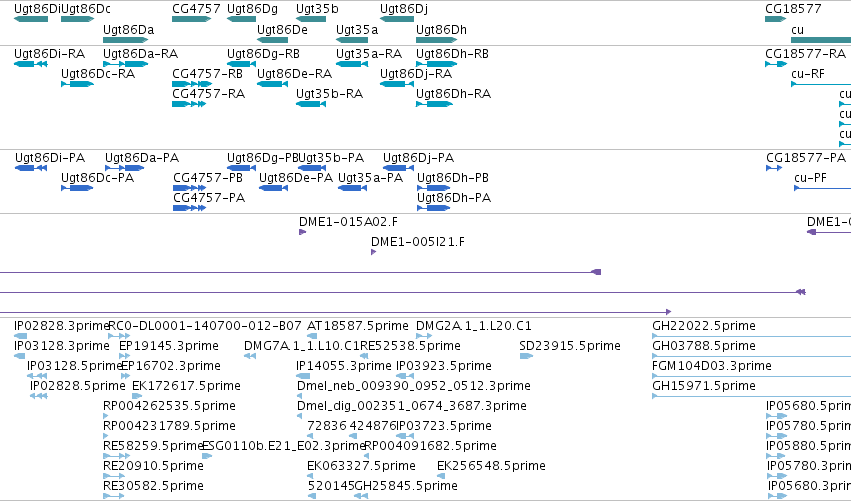This screenshot has width=851, height=501.
Task: Select the cu gene bar
Action: 821,40
